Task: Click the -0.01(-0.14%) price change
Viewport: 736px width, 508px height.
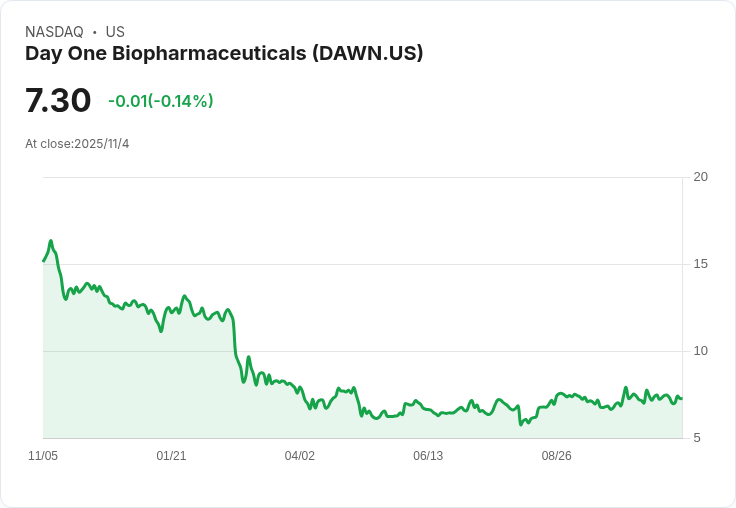Action: 160,101
